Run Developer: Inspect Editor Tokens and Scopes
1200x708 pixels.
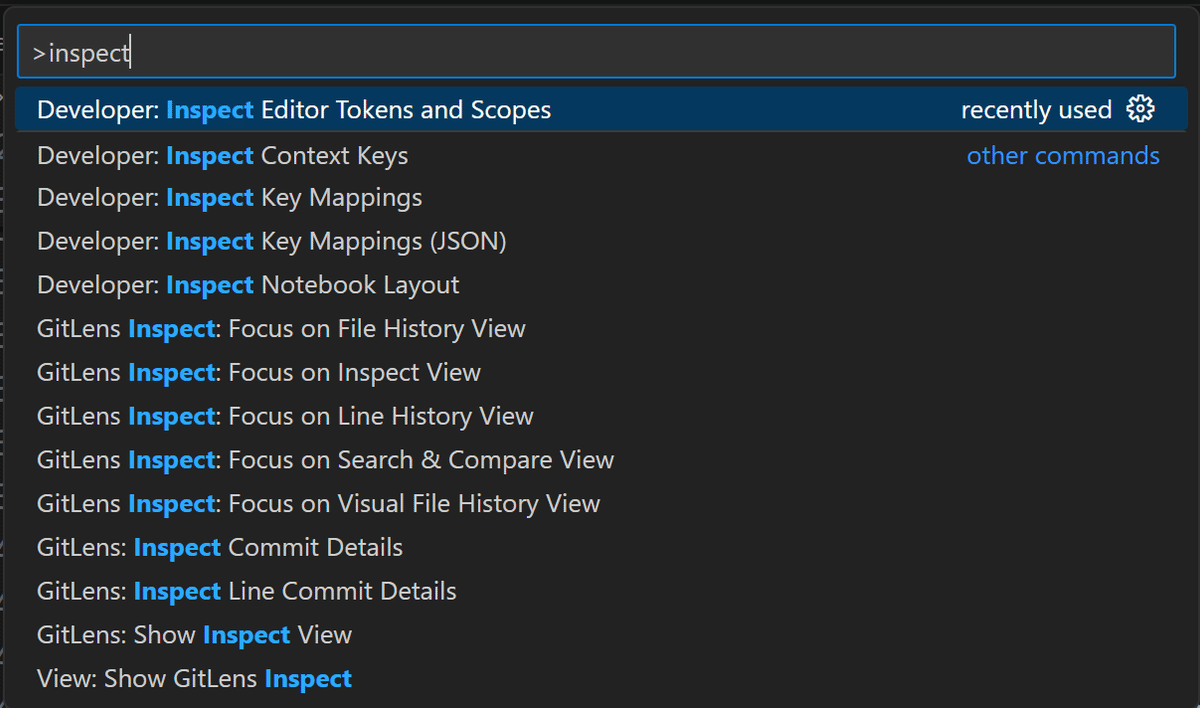[x=600, y=109]
